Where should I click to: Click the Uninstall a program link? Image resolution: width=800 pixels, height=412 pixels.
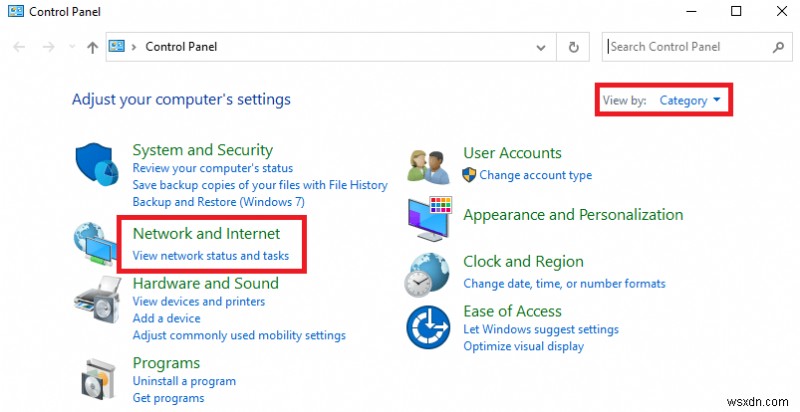click(184, 381)
